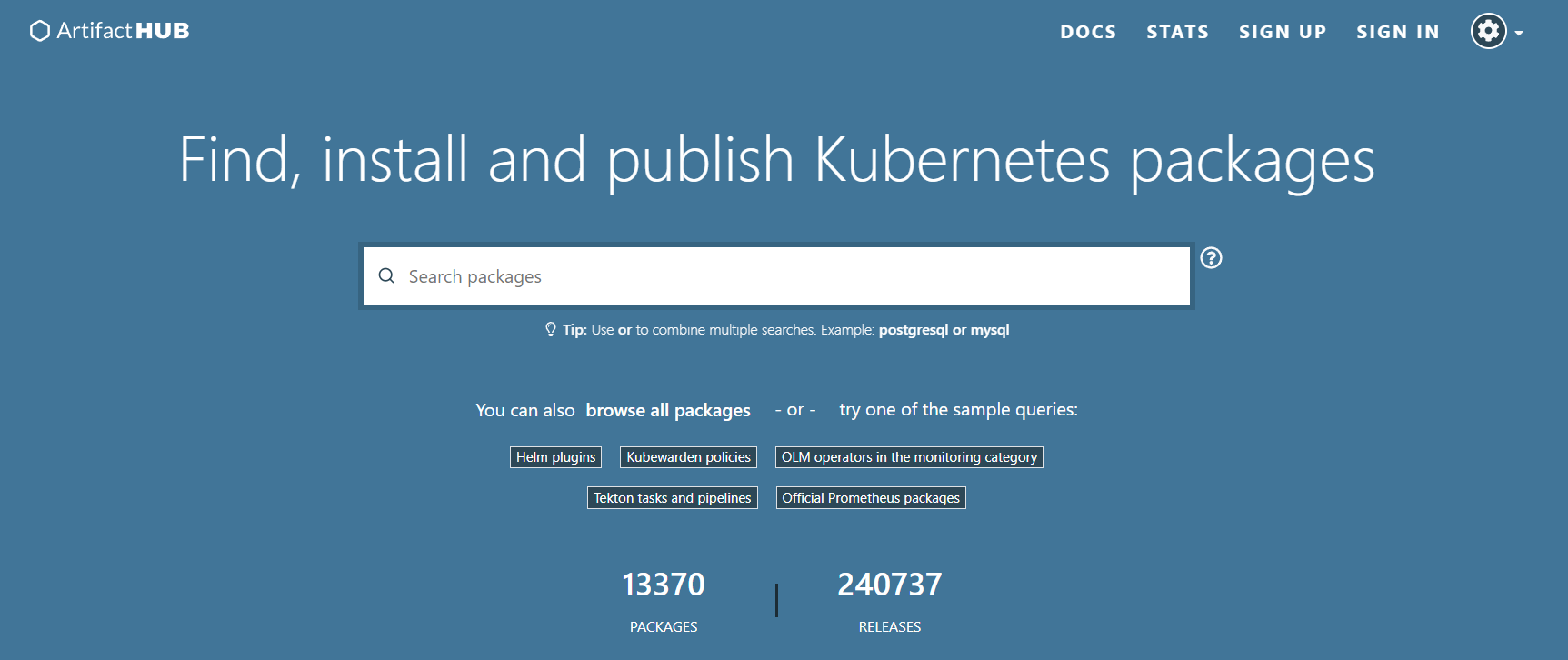Focus the Search packages field
The image size is (1568, 660).
[776, 275]
